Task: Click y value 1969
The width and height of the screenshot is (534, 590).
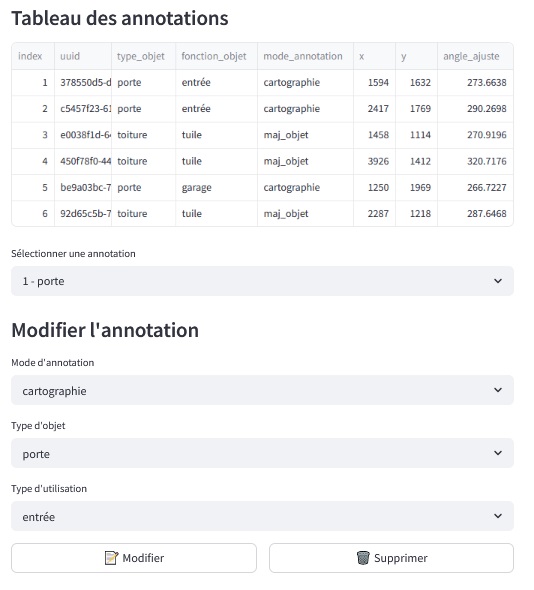Action: pos(416,187)
